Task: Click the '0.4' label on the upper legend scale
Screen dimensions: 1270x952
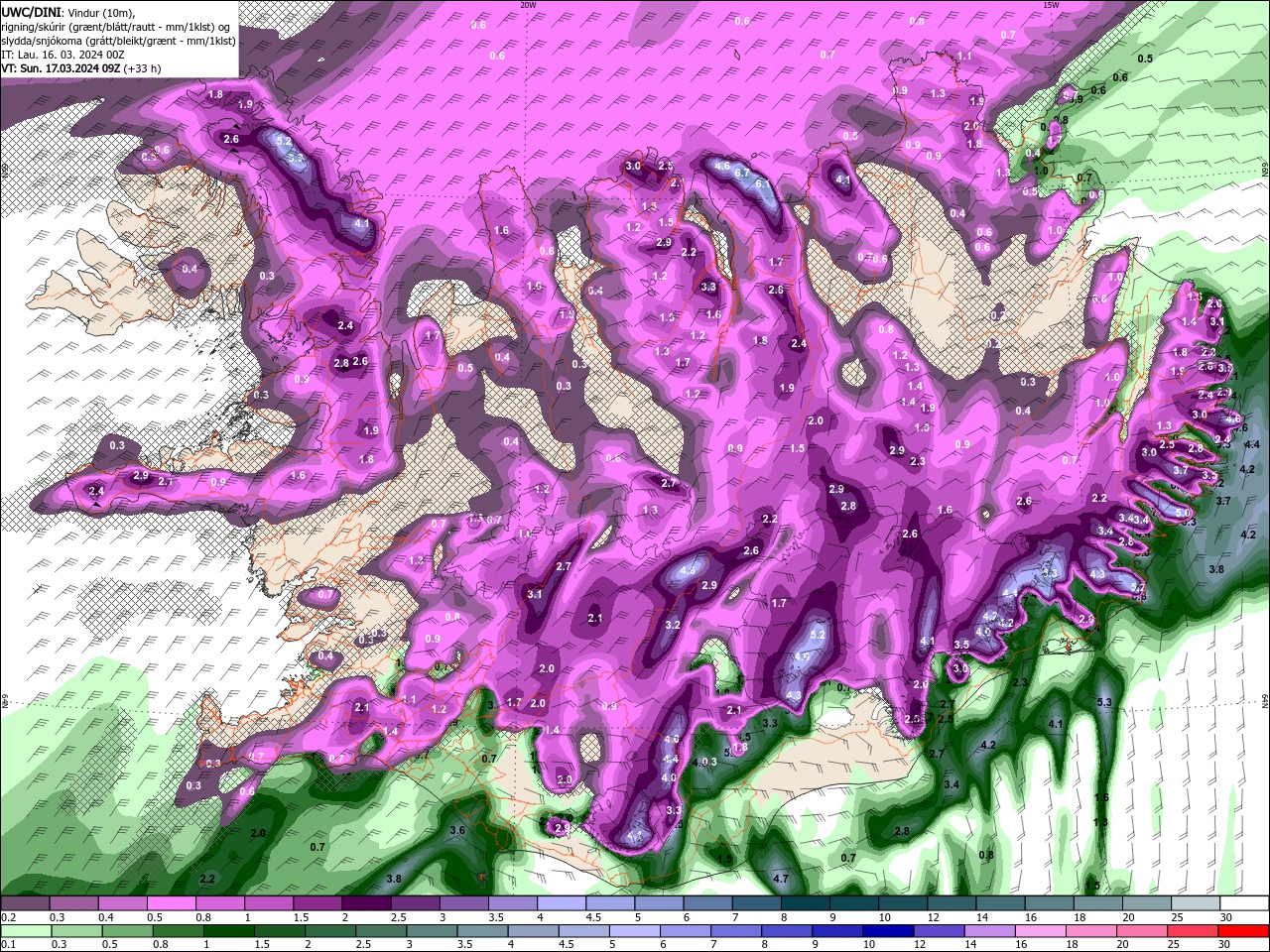Action: click(105, 917)
